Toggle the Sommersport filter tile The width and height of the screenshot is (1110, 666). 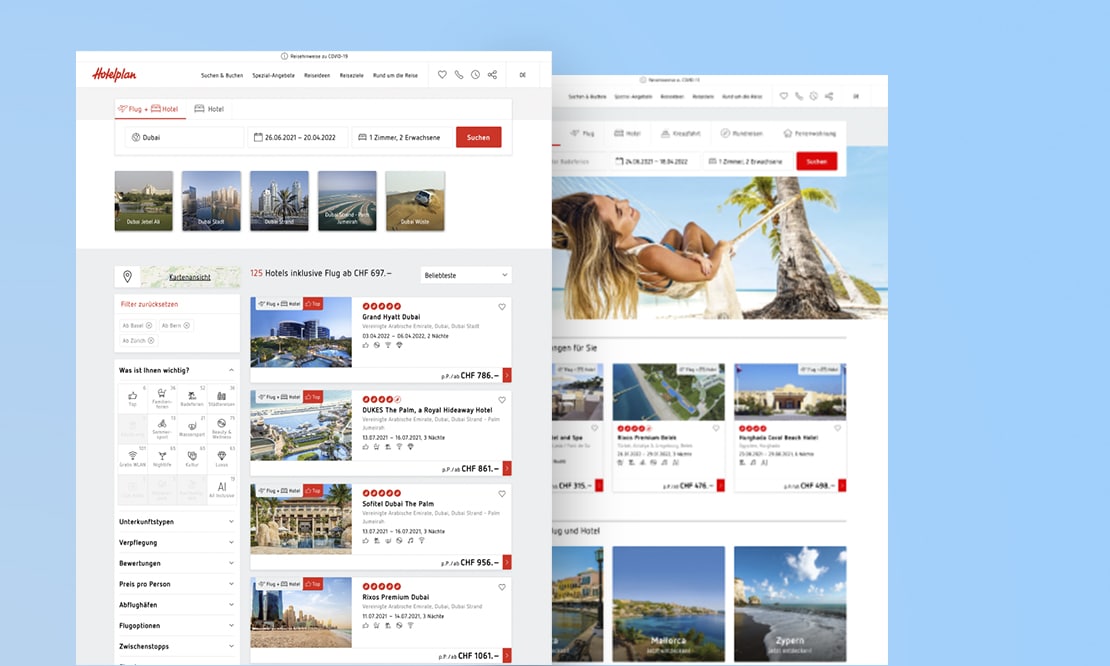162,427
